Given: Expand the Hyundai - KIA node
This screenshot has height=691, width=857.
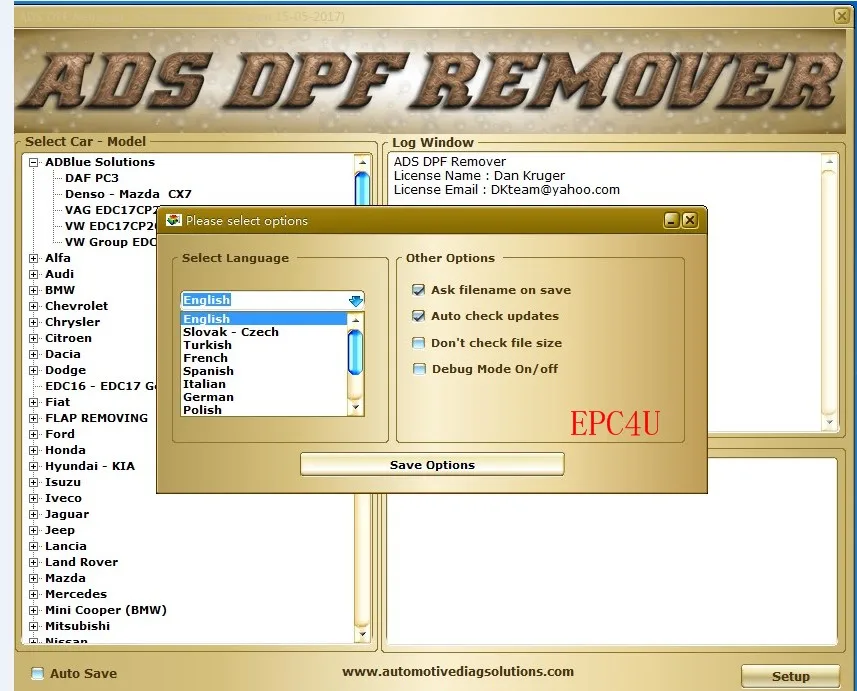Looking at the screenshot, I should pyautogui.click(x=34, y=466).
